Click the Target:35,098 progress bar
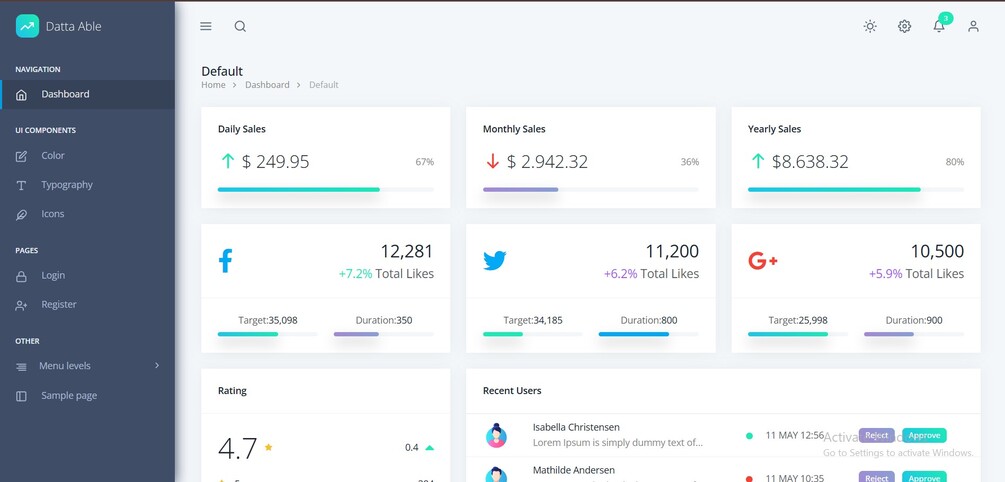 (x=267, y=334)
